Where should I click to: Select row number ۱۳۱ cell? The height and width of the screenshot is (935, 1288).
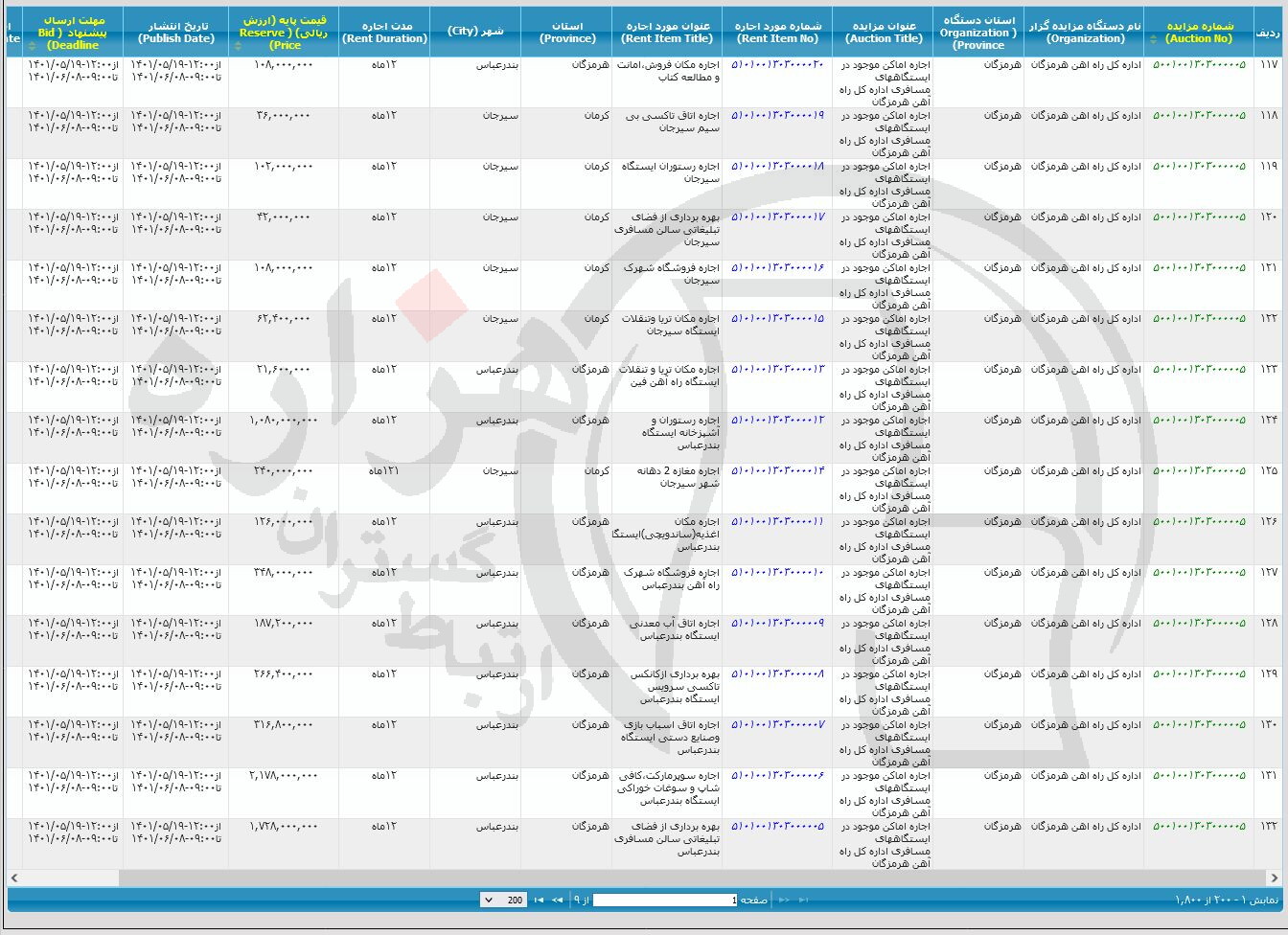coord(1270,793)
